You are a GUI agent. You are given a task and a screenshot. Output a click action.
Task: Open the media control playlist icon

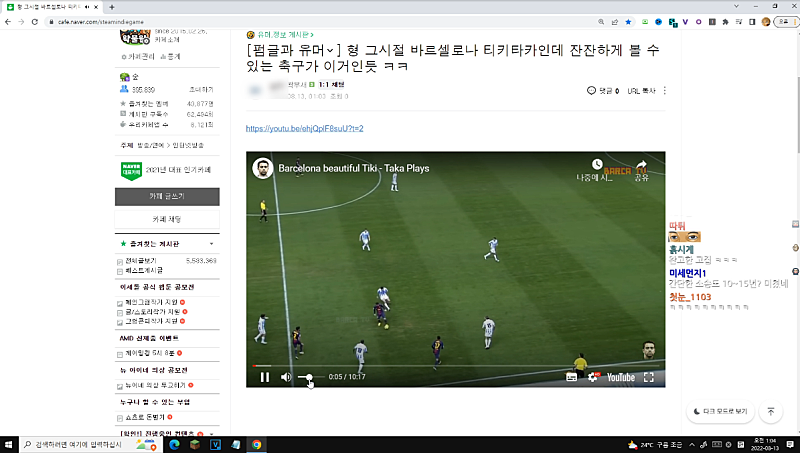click(x=739, y=22)
